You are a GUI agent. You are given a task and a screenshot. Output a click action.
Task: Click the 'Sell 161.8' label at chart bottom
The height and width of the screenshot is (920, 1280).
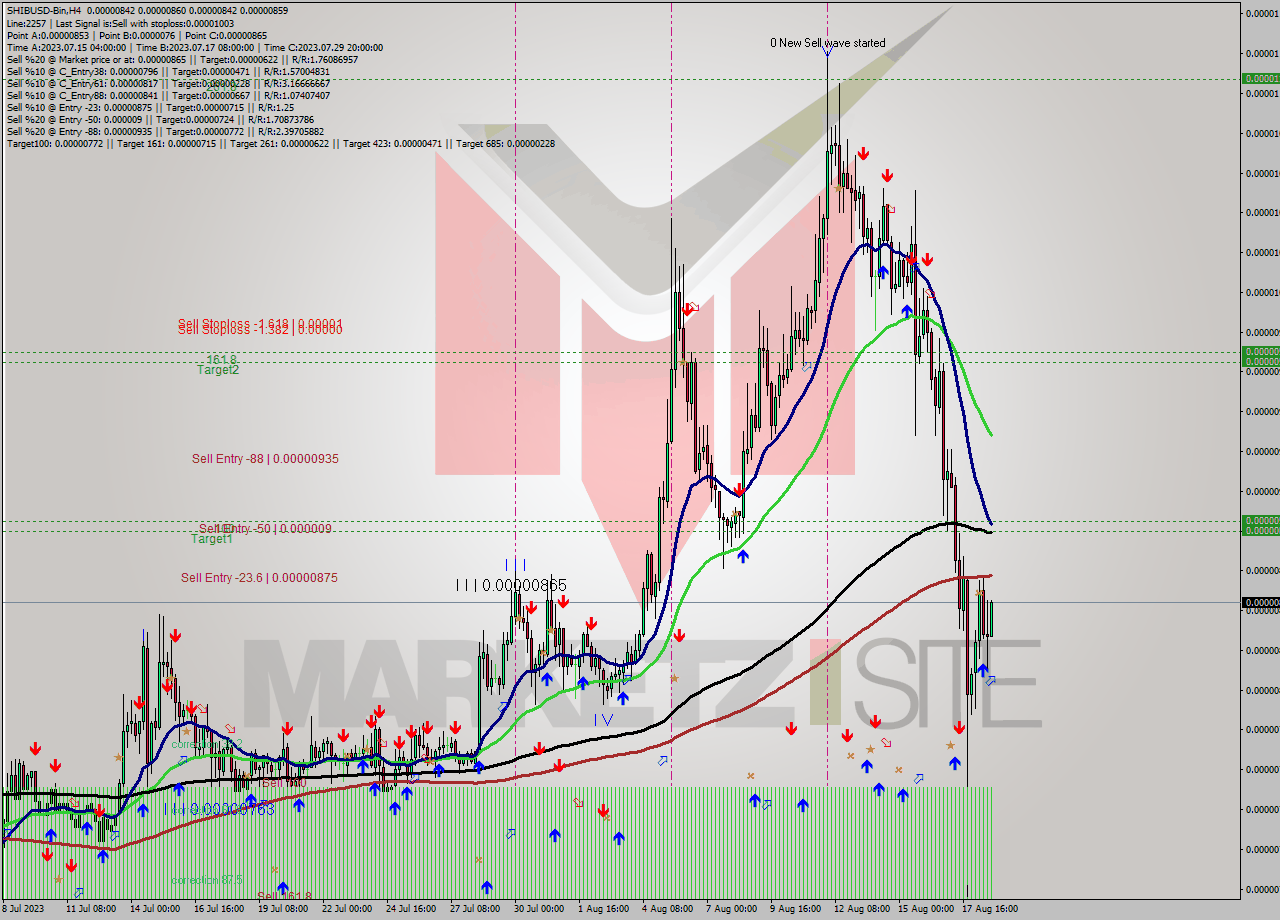(285, 897)
